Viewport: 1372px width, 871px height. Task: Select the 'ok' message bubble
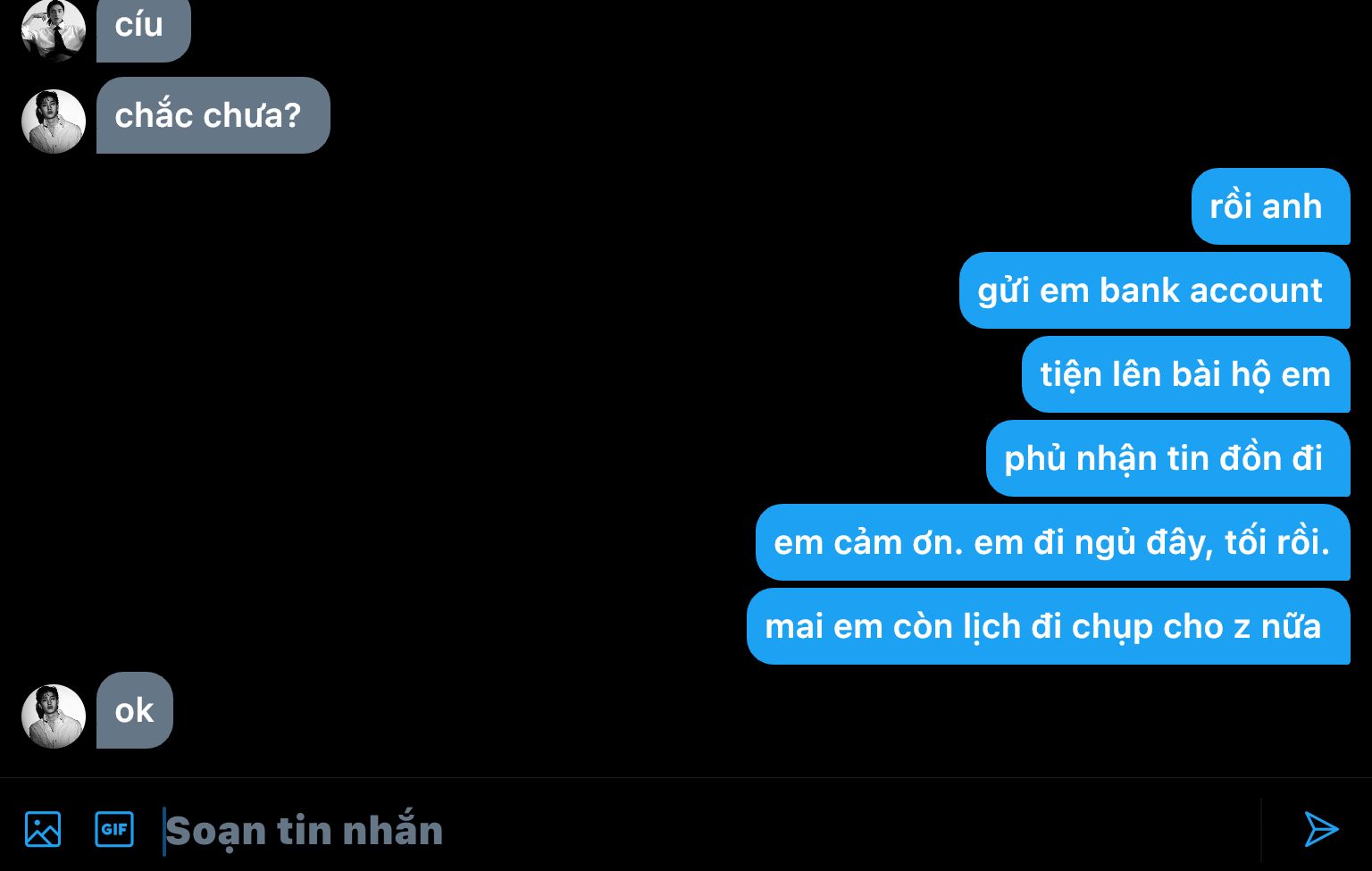click(x=135, y=710)
